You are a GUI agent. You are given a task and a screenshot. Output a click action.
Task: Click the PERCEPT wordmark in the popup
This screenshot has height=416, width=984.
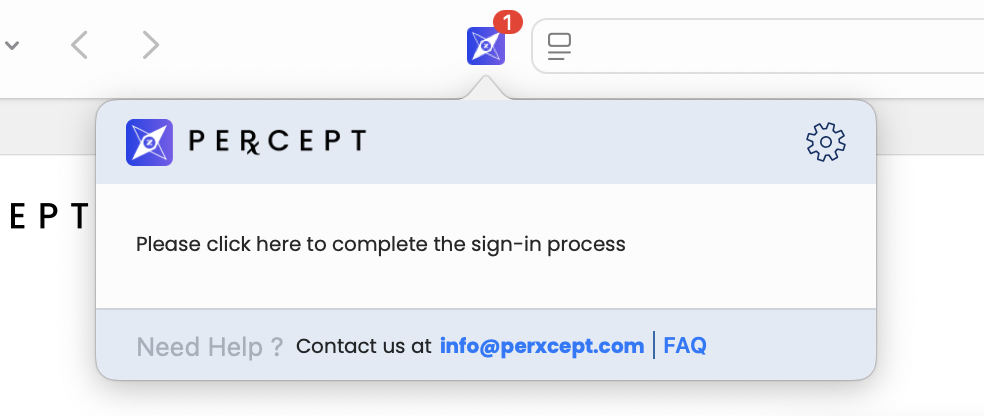click(277, 142)
